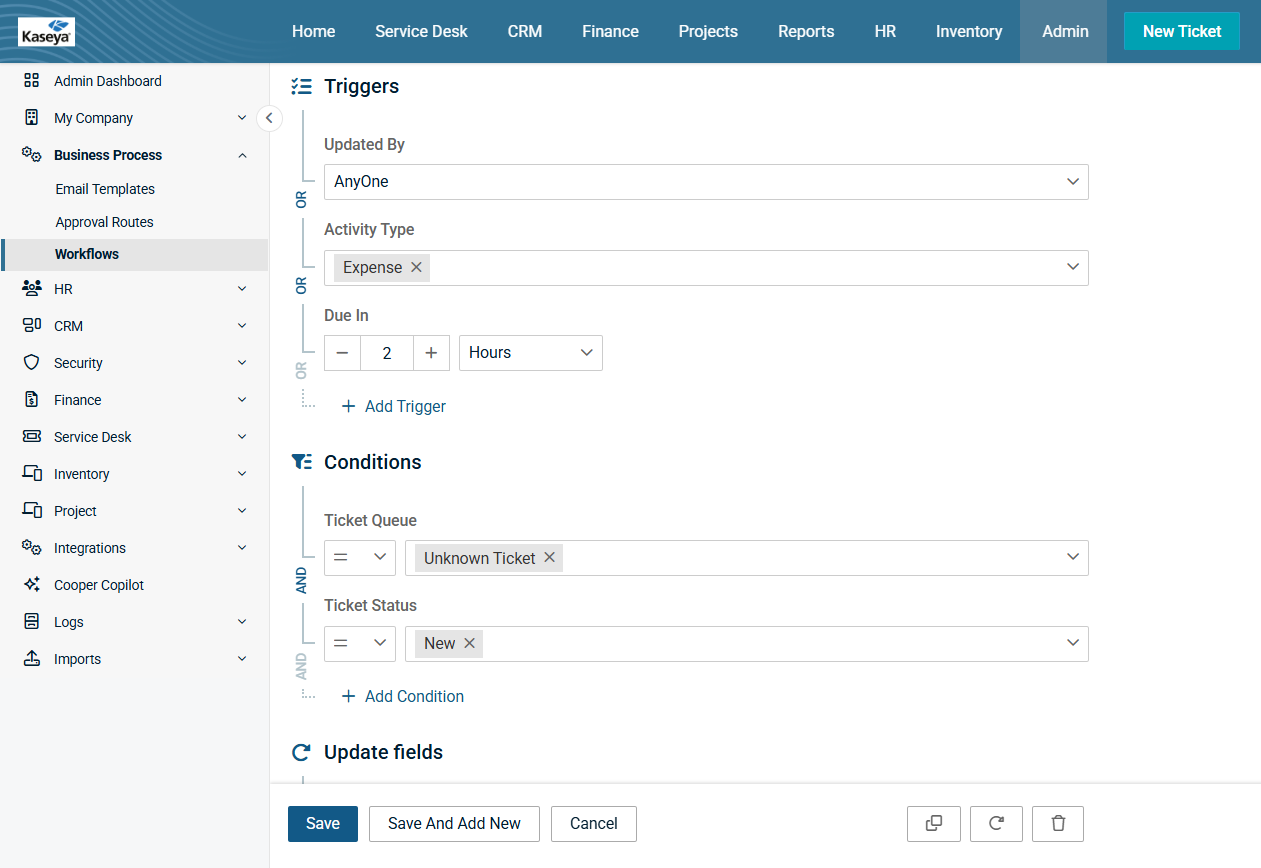Remove the New status tag
The width and height of the screenshot is (1261, 868).
[x=469, y=643]
